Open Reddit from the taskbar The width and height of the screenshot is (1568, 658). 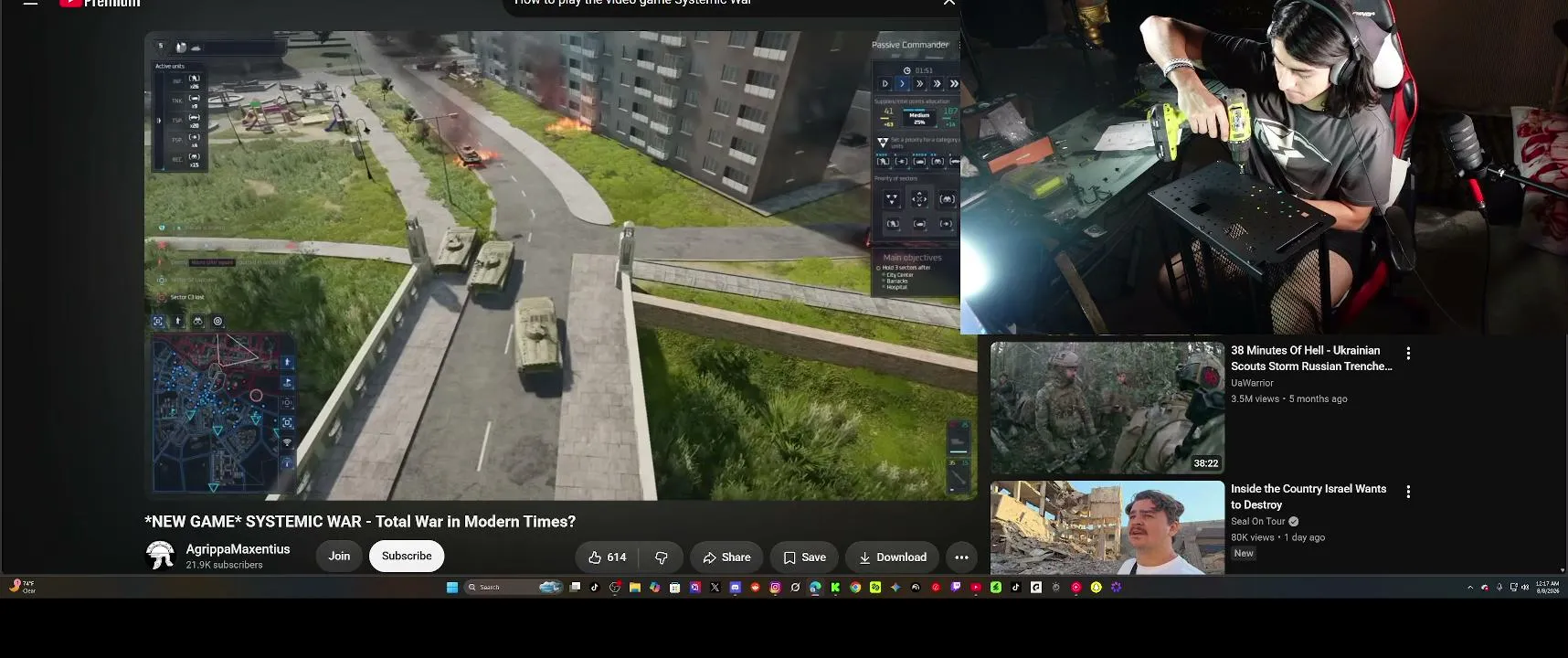pos(755,588)
